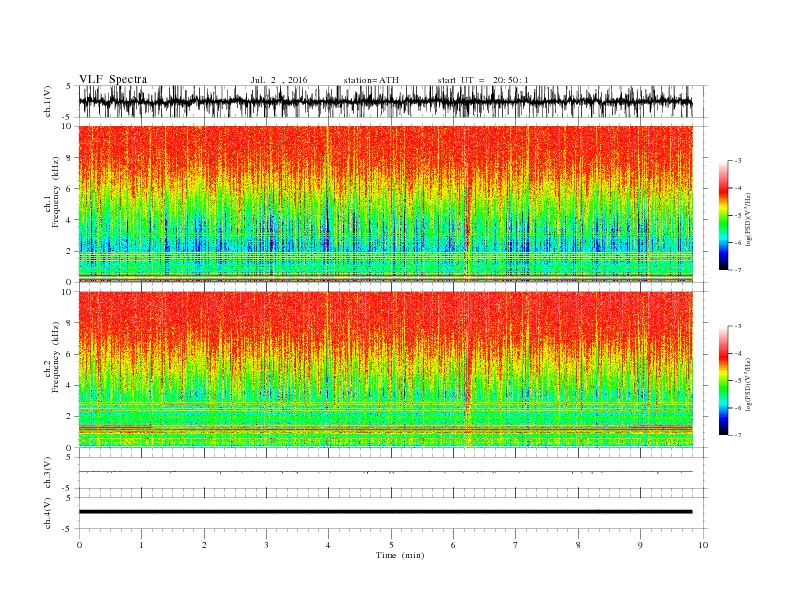Click the "ch.1(V)" axis label

coord(48,101)
